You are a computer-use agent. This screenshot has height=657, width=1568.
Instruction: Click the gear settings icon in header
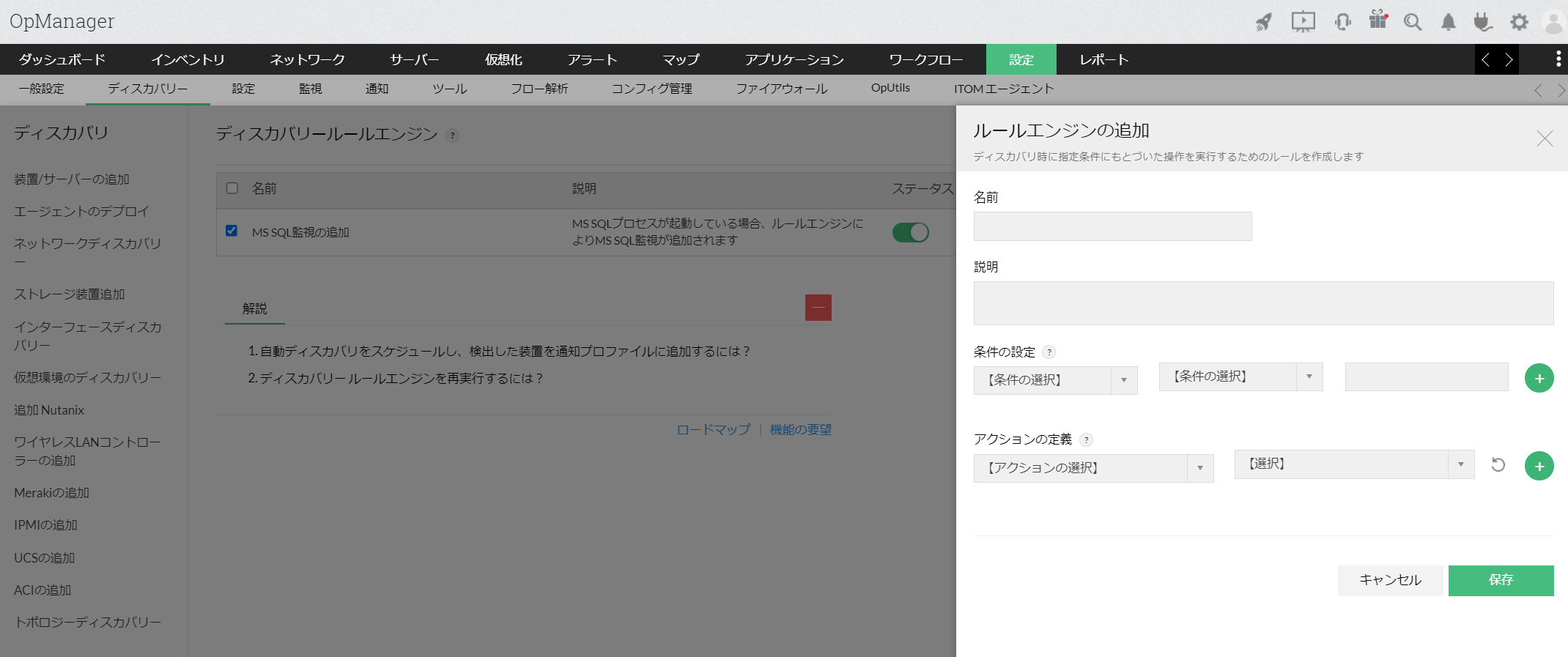(x=1519, y=22)
